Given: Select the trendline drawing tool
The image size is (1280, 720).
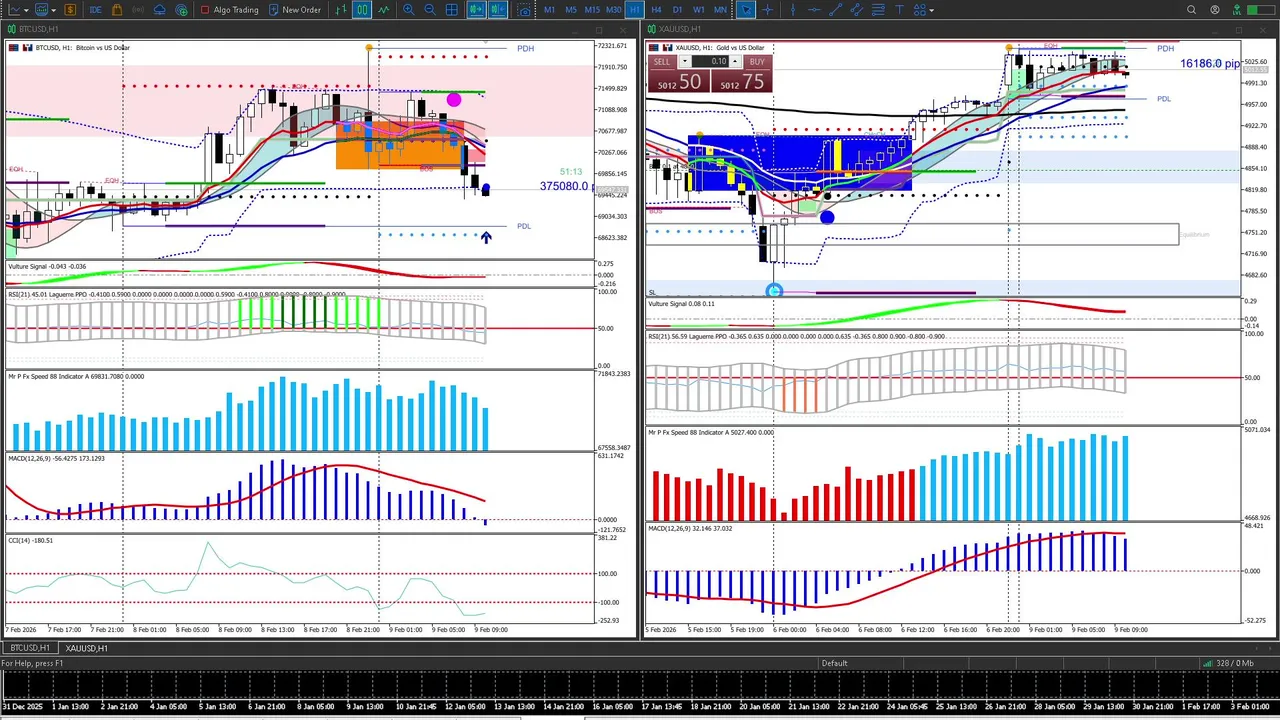Looking at the screenshot, I should 835,10.
